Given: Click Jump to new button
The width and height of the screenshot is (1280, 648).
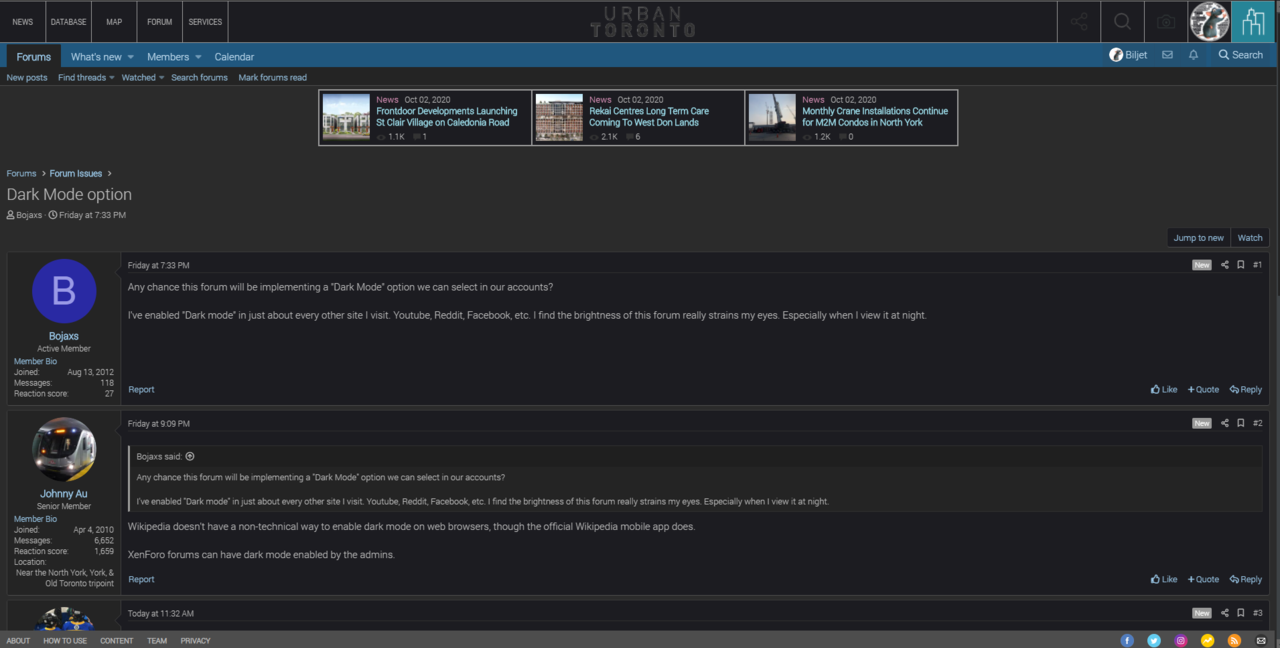Looking at the screenshot, I should click(x=1198, y=238).
